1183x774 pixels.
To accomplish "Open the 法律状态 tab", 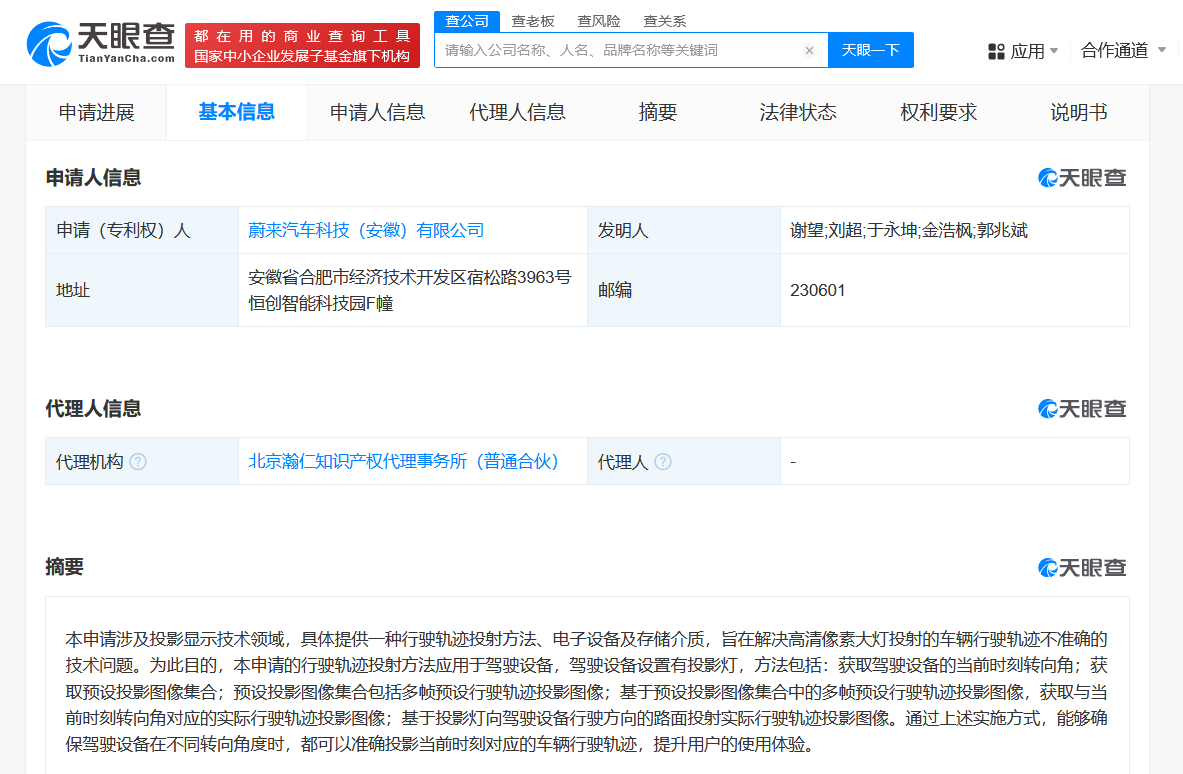I will pyautogui.click(x=797, y=113).
